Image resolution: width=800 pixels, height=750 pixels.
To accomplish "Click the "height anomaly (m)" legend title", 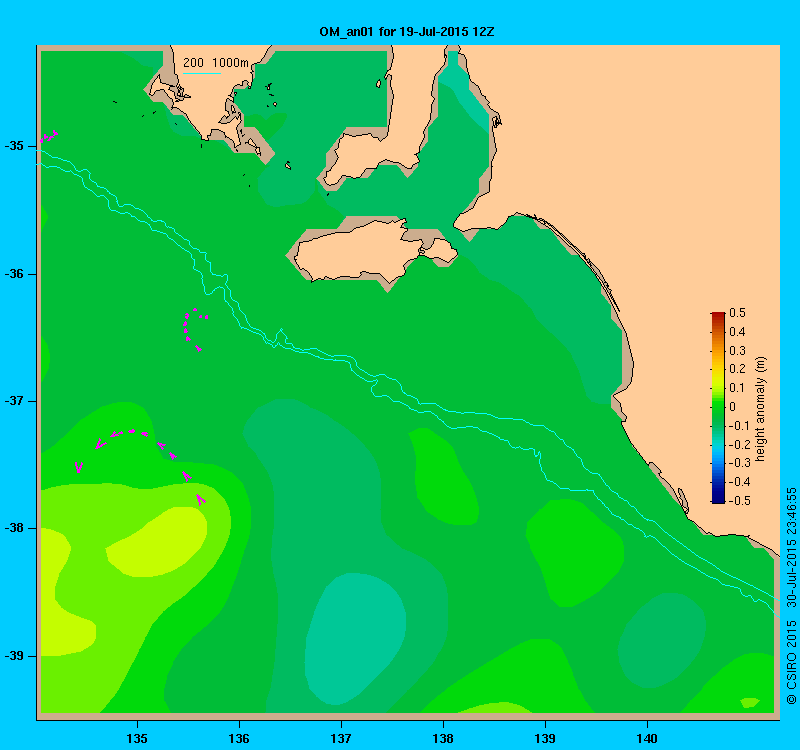I will [761, 409].
